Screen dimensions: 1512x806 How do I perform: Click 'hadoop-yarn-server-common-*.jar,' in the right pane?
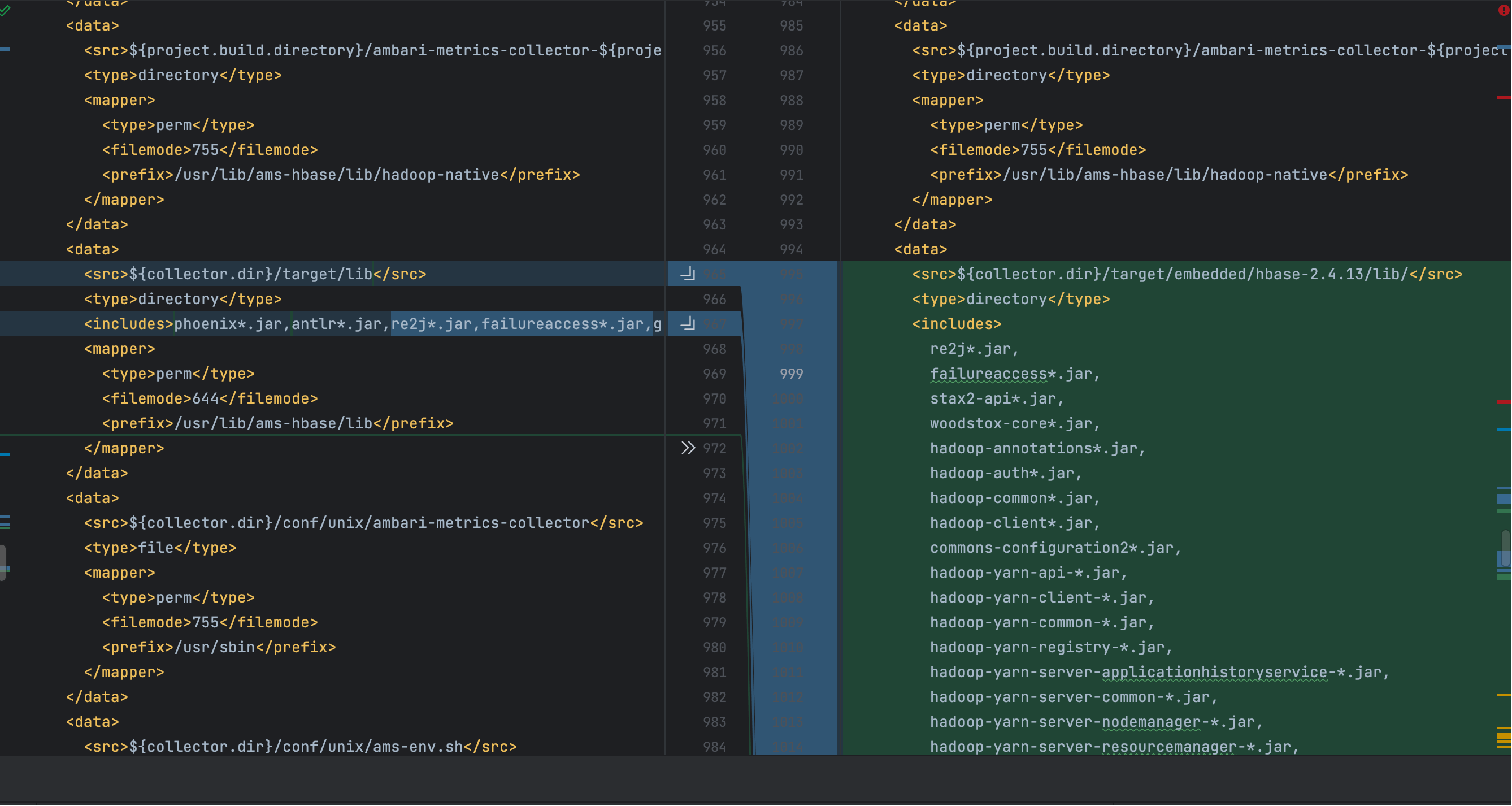click(x=1074, y=697)
